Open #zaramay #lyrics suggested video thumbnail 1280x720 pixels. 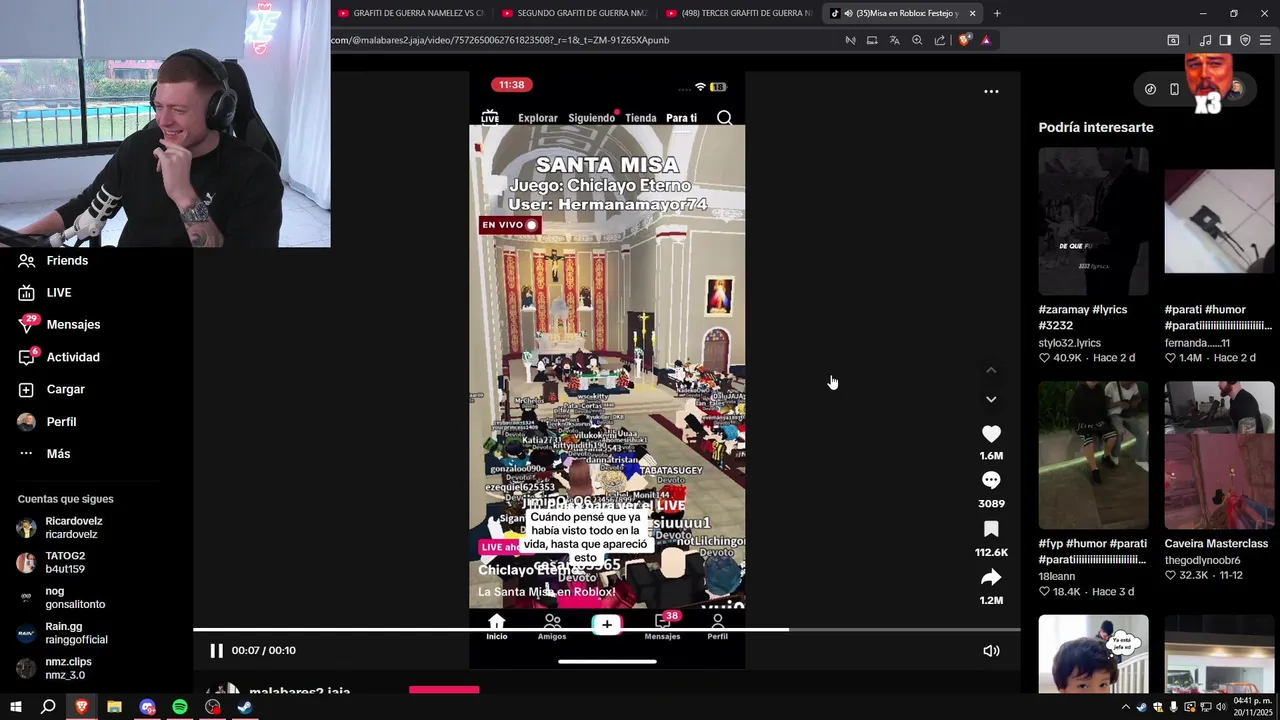click(1093, 221)
